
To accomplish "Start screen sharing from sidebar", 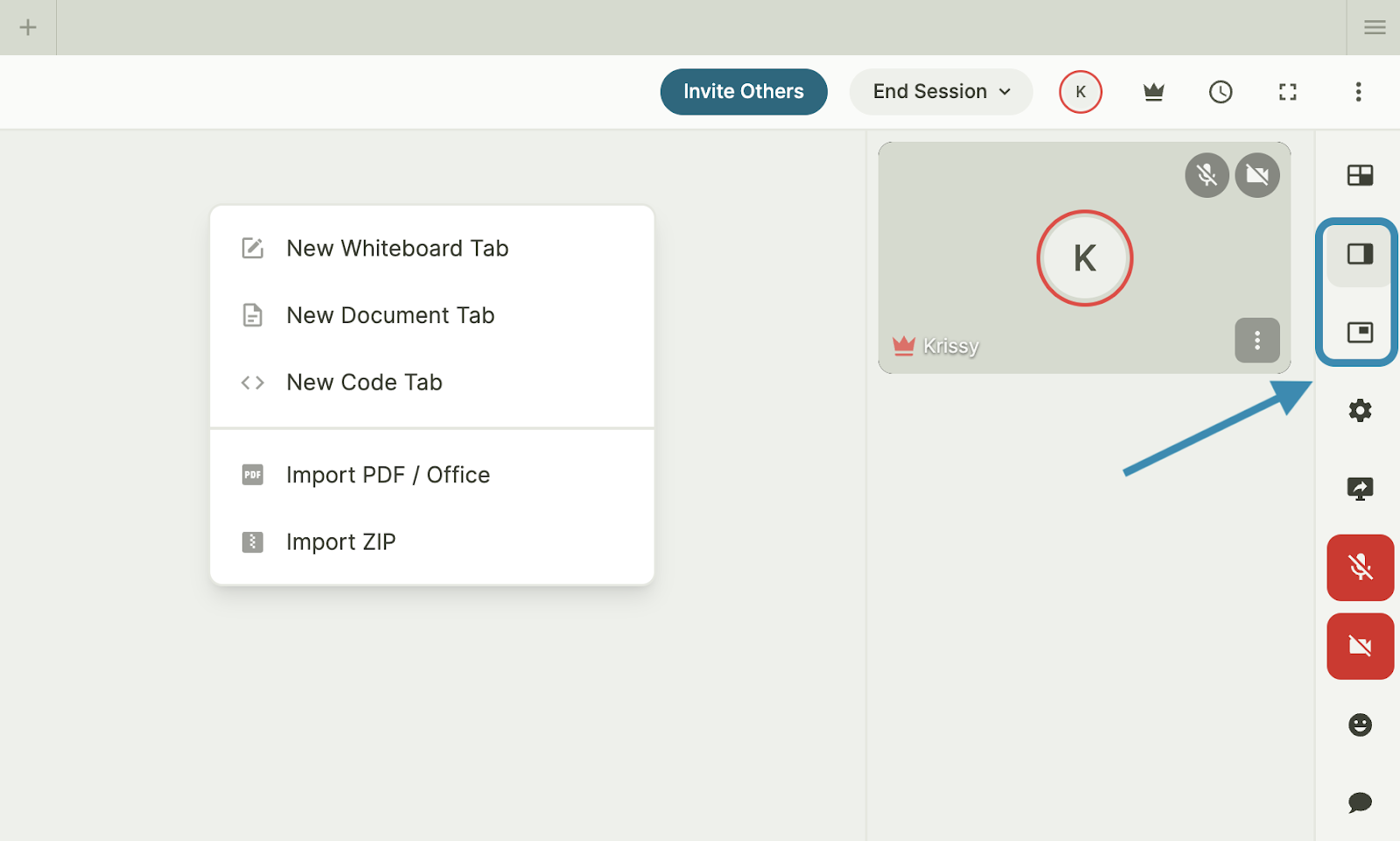I will (1360, 488).
